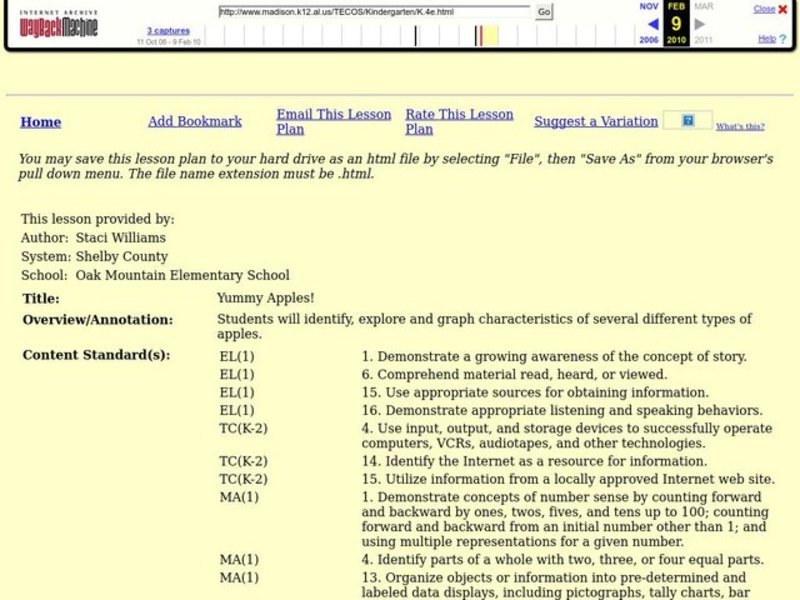Click the Wayback Machine logo

59,24
